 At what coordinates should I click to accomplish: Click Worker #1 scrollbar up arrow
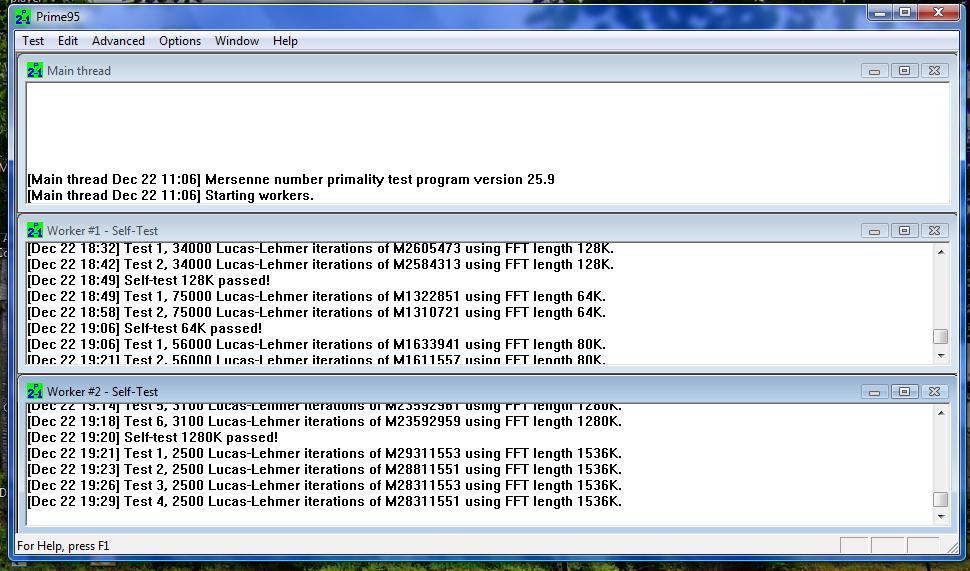(x=941, y=252)
